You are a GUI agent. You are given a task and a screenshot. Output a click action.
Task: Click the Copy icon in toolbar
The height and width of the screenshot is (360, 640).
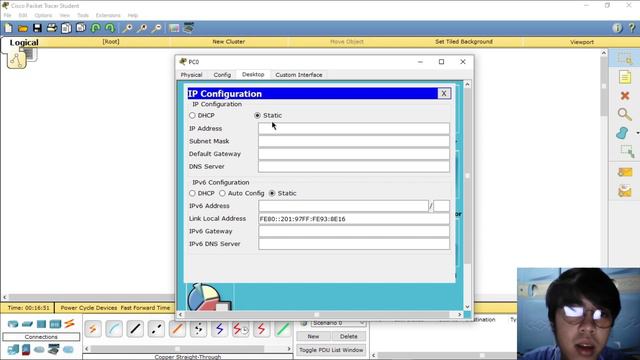pyautogui.click(x=66, y=28)
